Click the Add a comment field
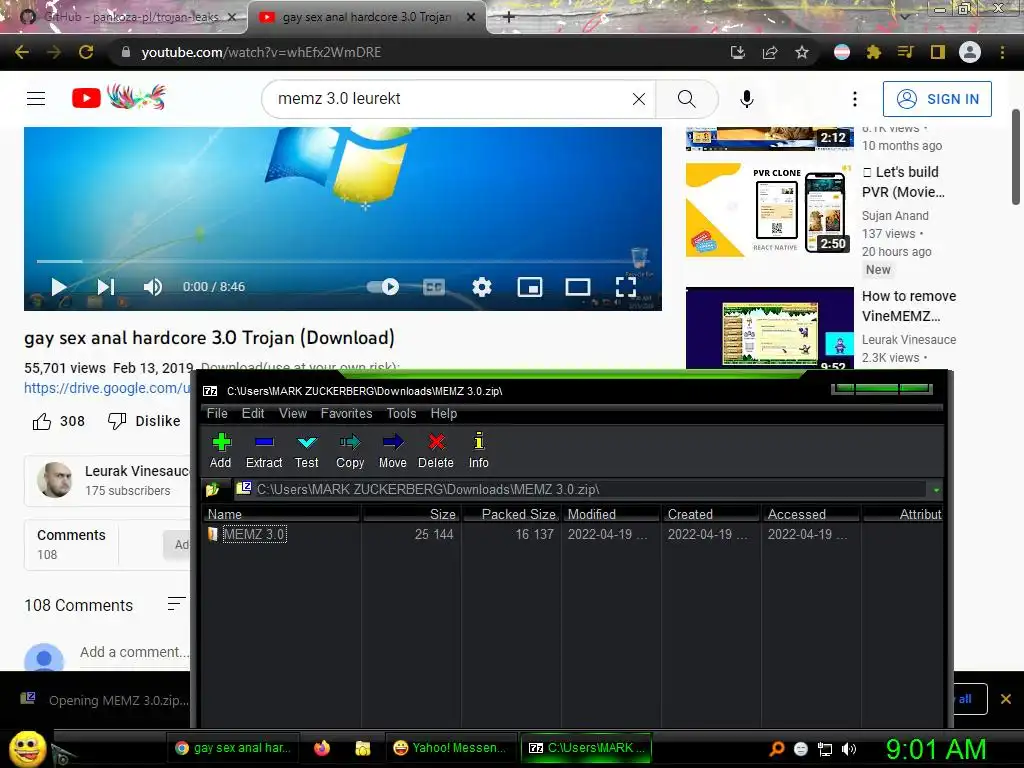Image resolution: width=1024 pixels, height=768 pixels. coord(135,652)
